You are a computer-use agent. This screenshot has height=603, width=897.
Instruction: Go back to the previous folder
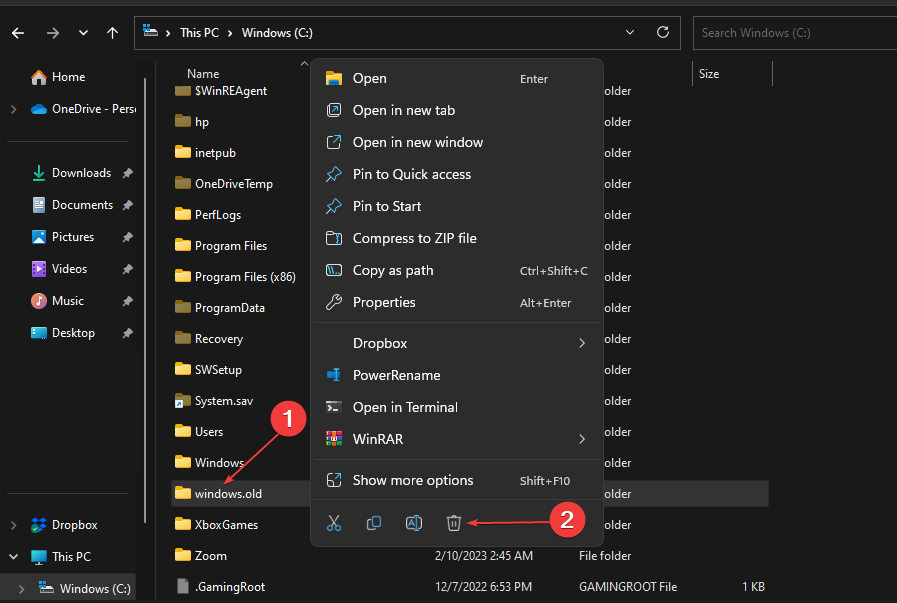17,32
